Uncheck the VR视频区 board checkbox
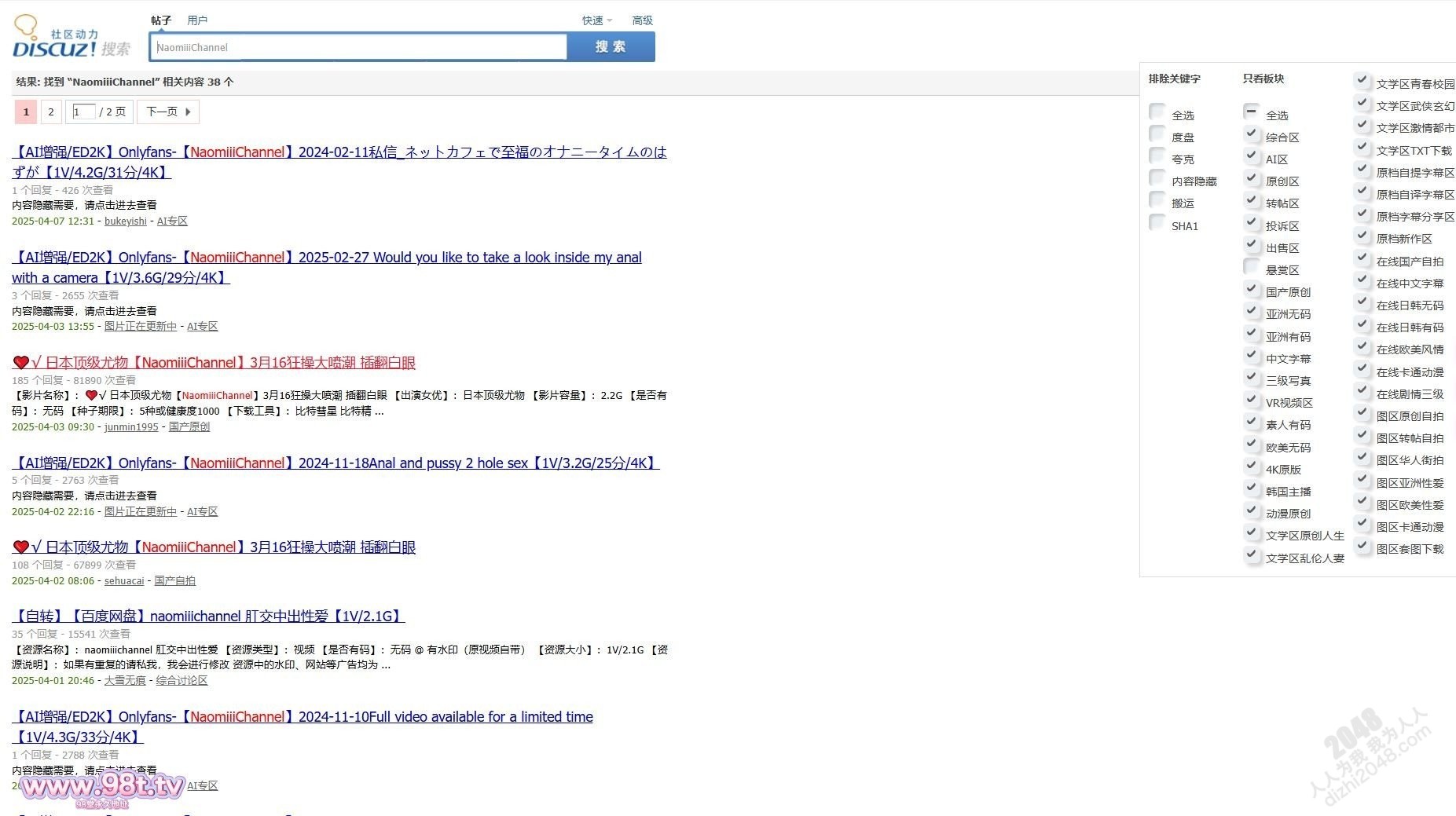Viewport: 1456px width, 816px height. pyautogui.click(x=1252, y=399)
